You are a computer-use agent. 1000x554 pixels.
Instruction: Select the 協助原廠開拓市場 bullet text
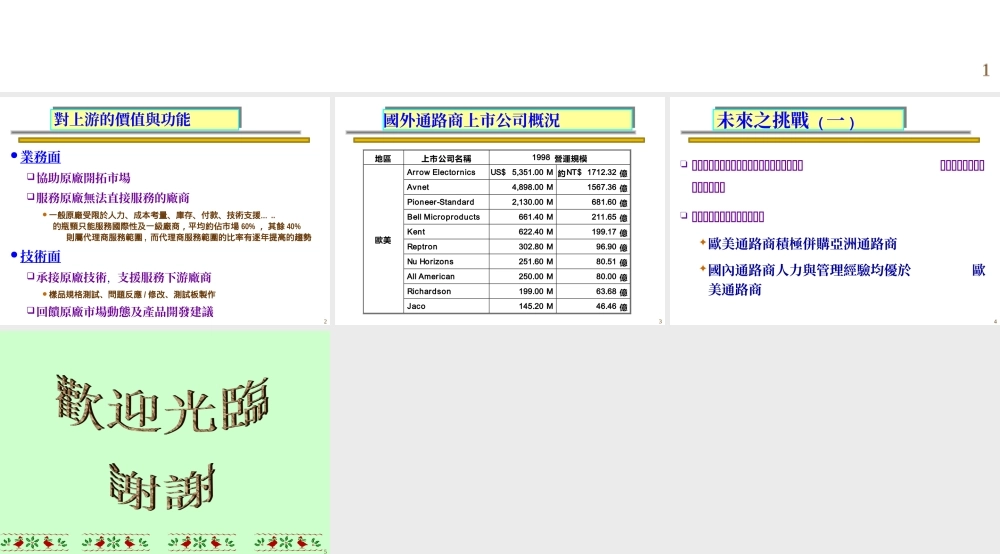pos(83,178)
